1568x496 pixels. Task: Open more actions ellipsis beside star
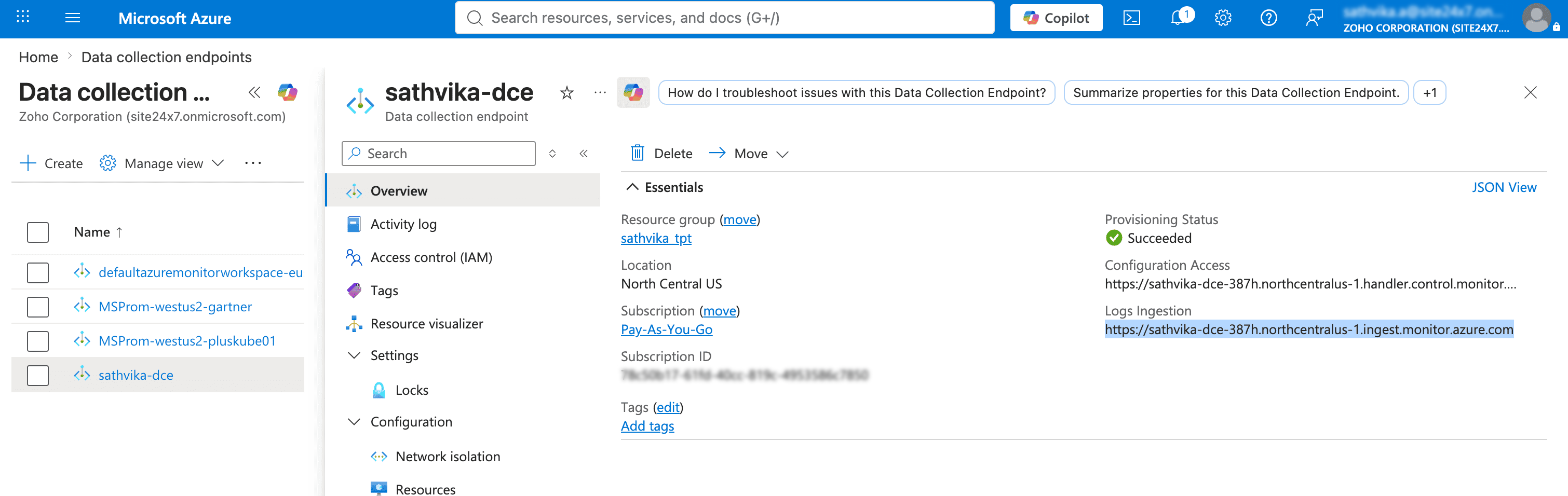point(600,92)
